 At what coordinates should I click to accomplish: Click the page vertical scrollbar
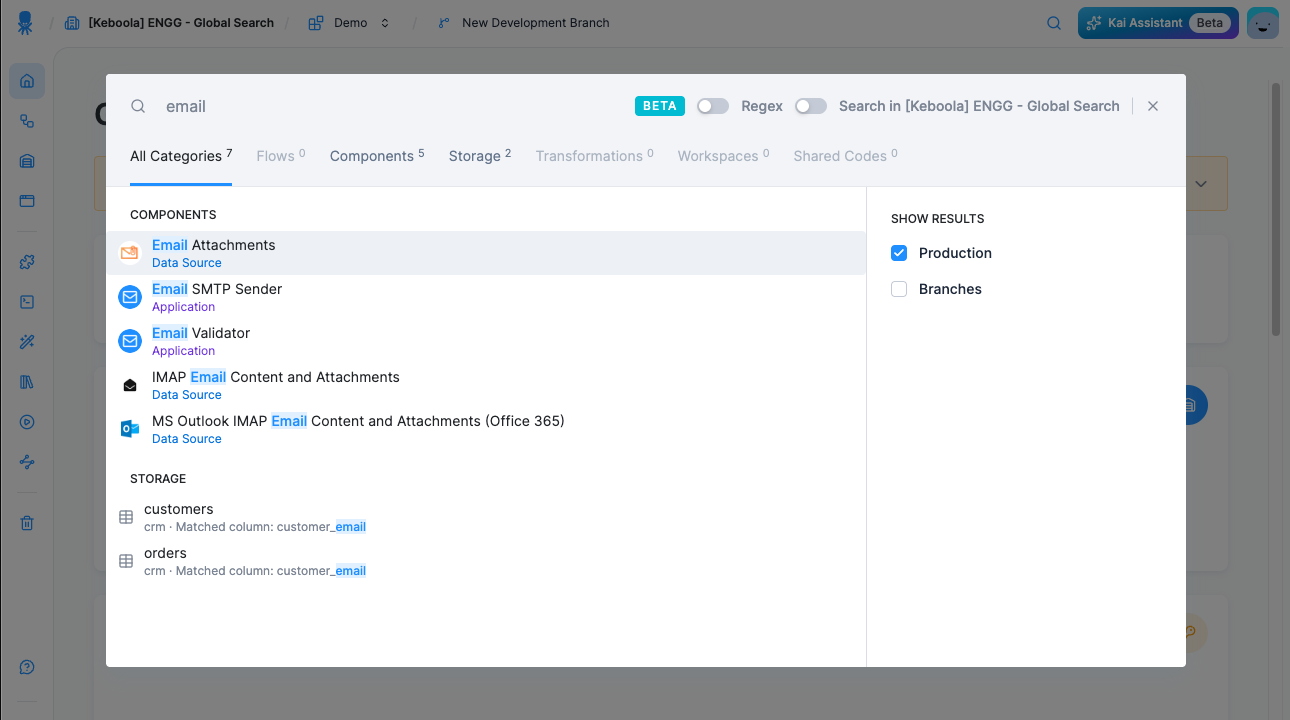pyautogui.click(x=1275, y=210)
